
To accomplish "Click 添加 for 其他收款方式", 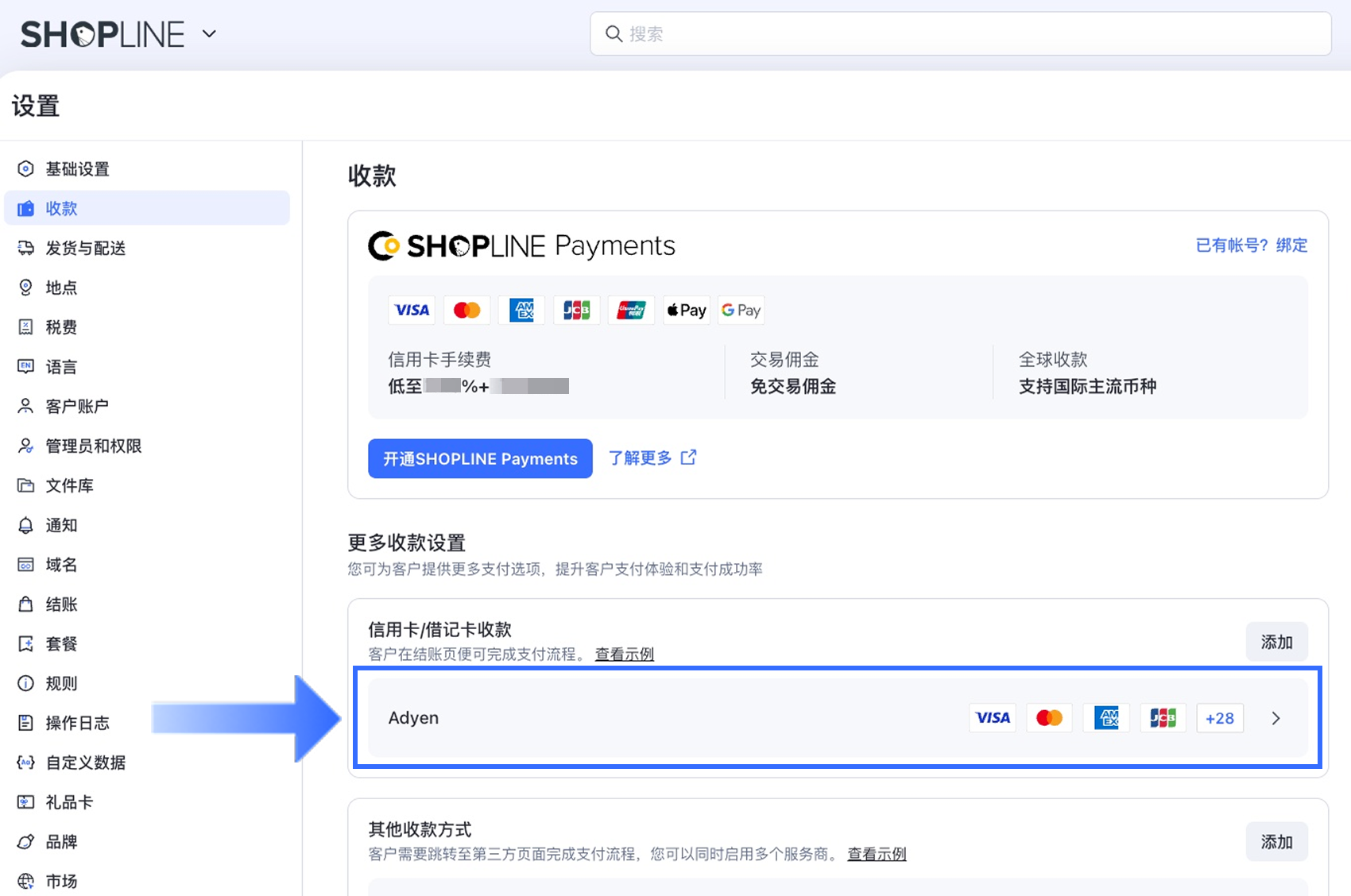I will pos(1276,842).
